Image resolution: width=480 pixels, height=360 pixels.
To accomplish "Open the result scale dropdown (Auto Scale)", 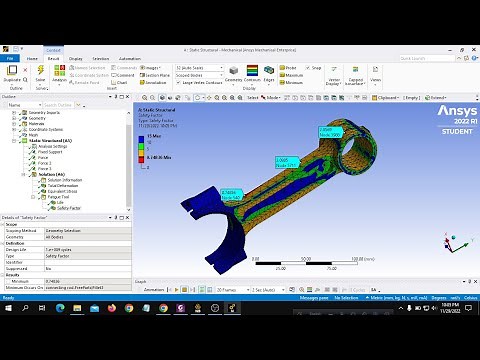I will pos(199,68).
